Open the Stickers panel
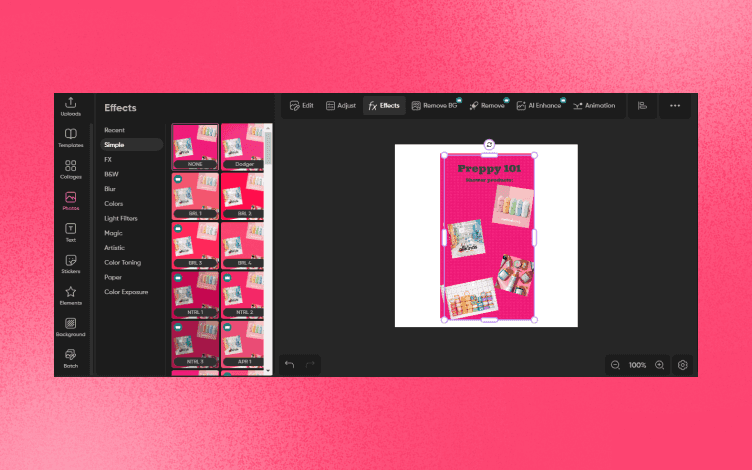This screenshot has width=752, height=470. coord(70,264)
